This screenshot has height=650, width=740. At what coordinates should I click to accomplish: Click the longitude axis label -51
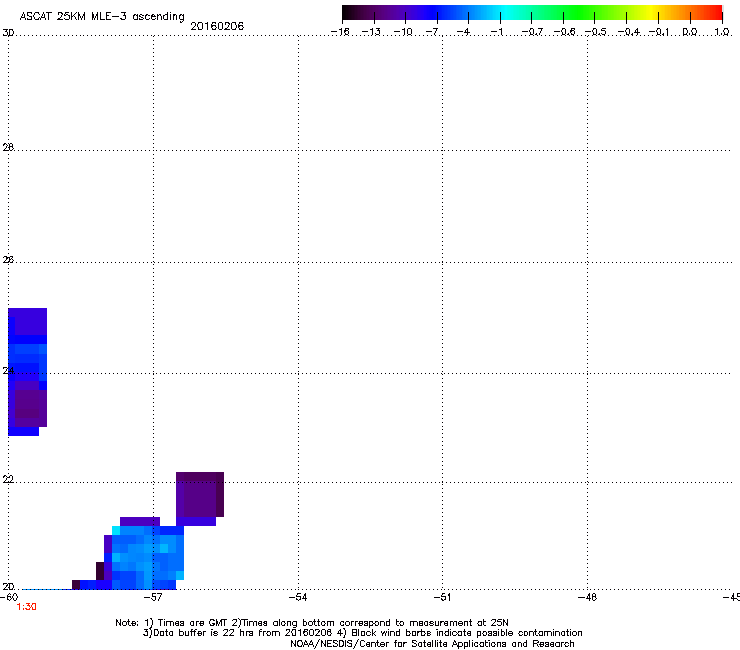point(443,597)
